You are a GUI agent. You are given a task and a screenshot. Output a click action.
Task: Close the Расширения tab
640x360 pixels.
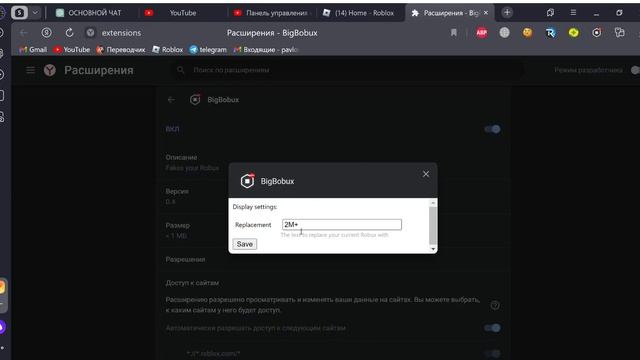click(486, 13)
